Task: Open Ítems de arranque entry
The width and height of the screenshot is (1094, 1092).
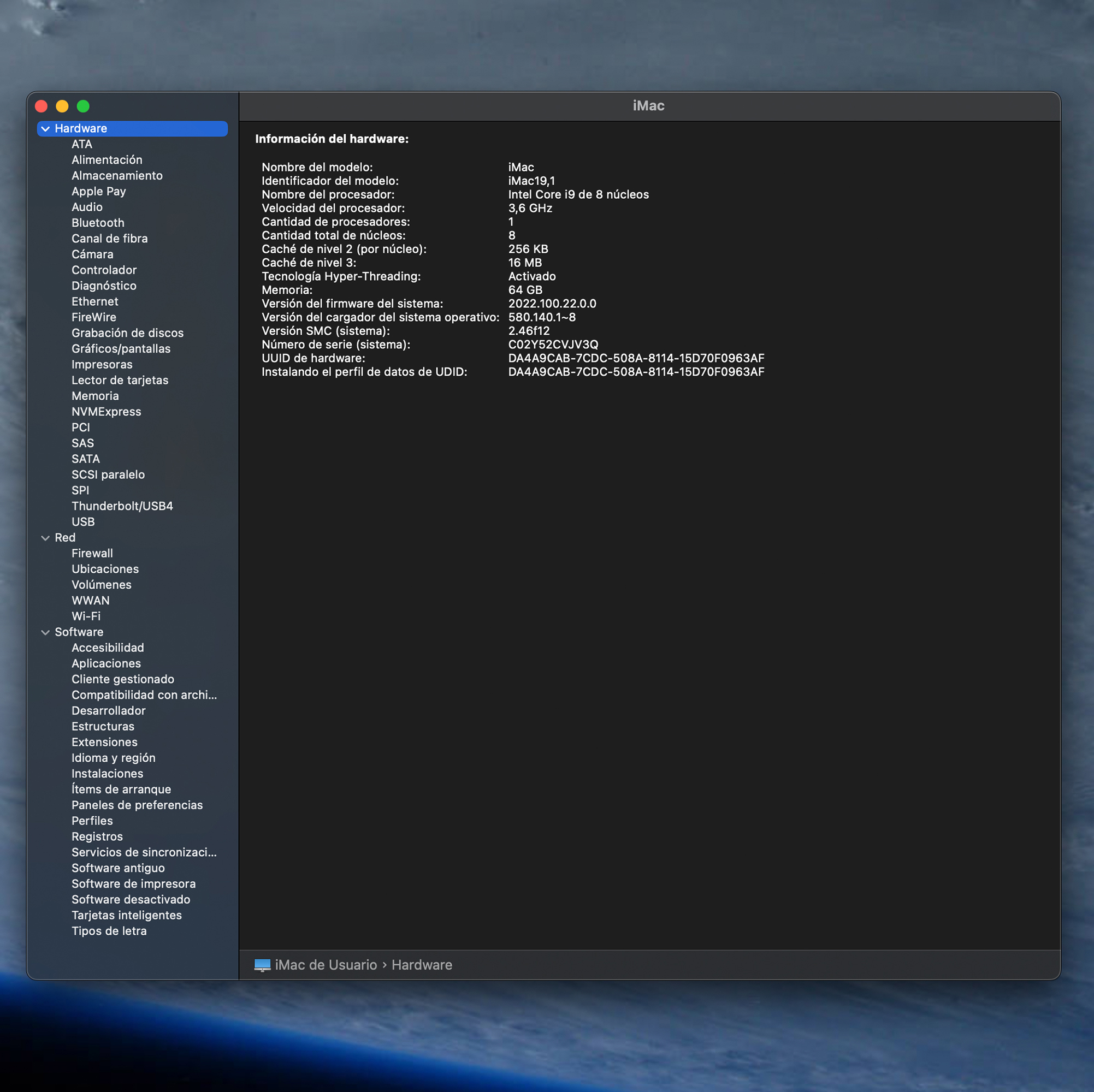Action: click(x=121, y=789)
